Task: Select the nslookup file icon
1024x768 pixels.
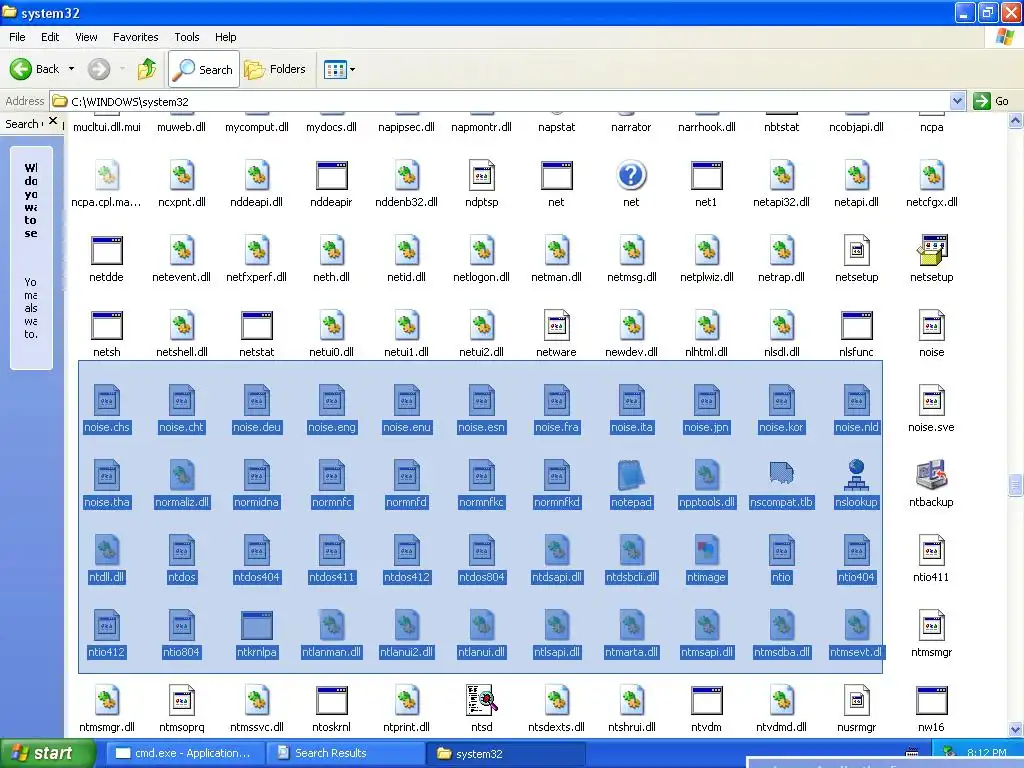Action: 856,475
